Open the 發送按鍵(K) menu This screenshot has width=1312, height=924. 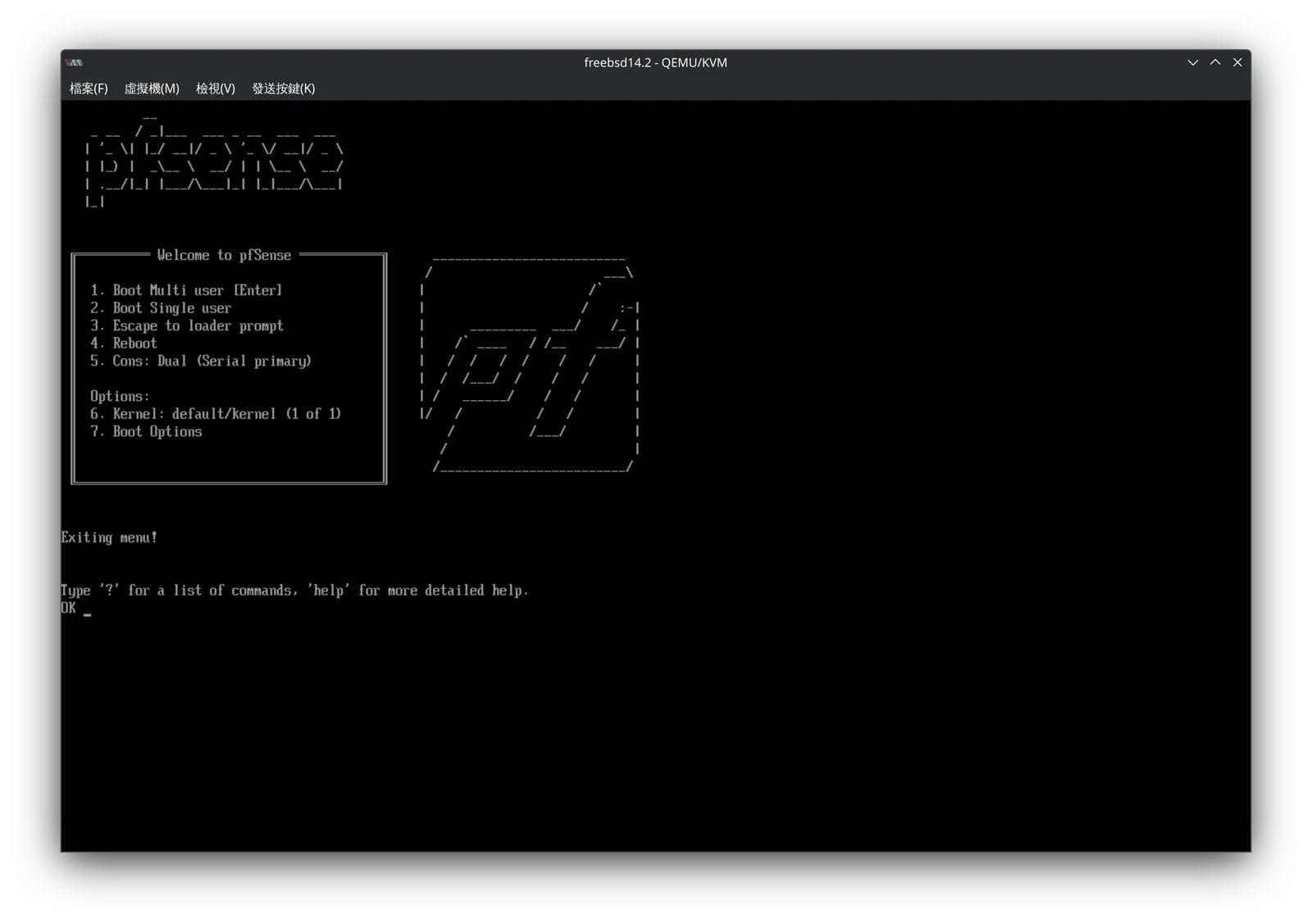click(284, 89)
